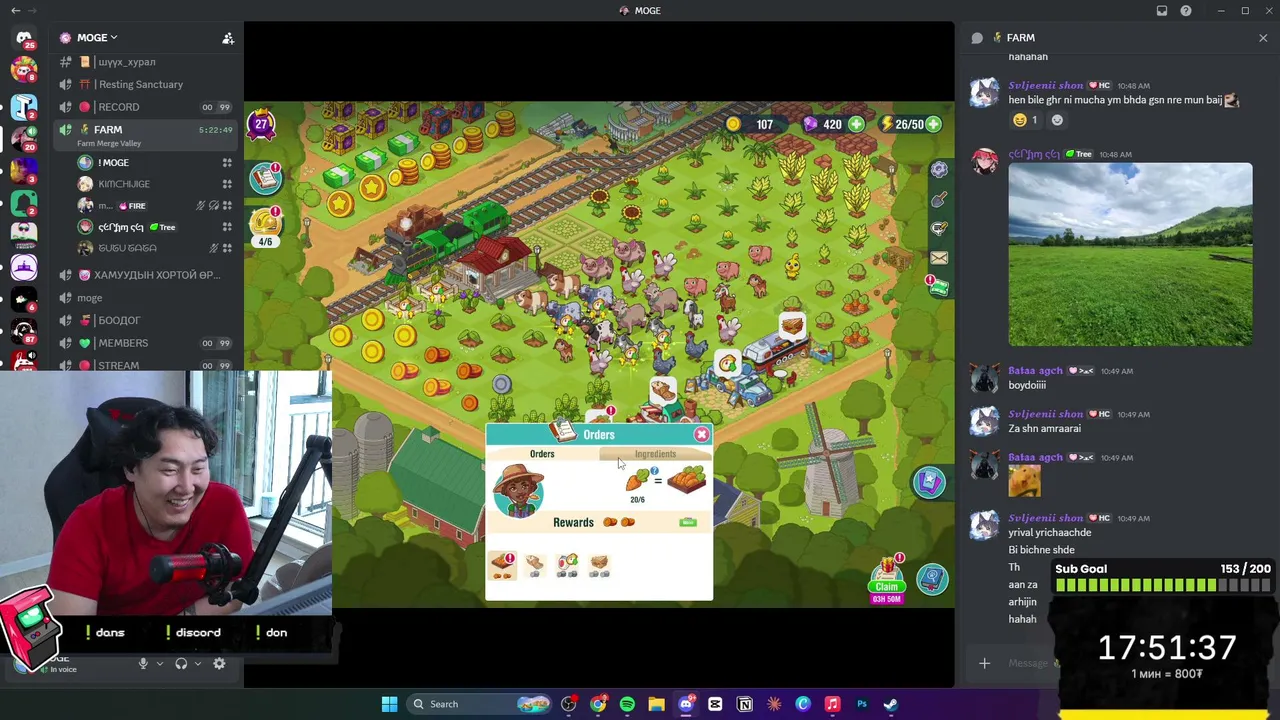This screenshot has width=1280, height=720.
Task: Switch to the Ingredients tab
Action: [655, 454]
